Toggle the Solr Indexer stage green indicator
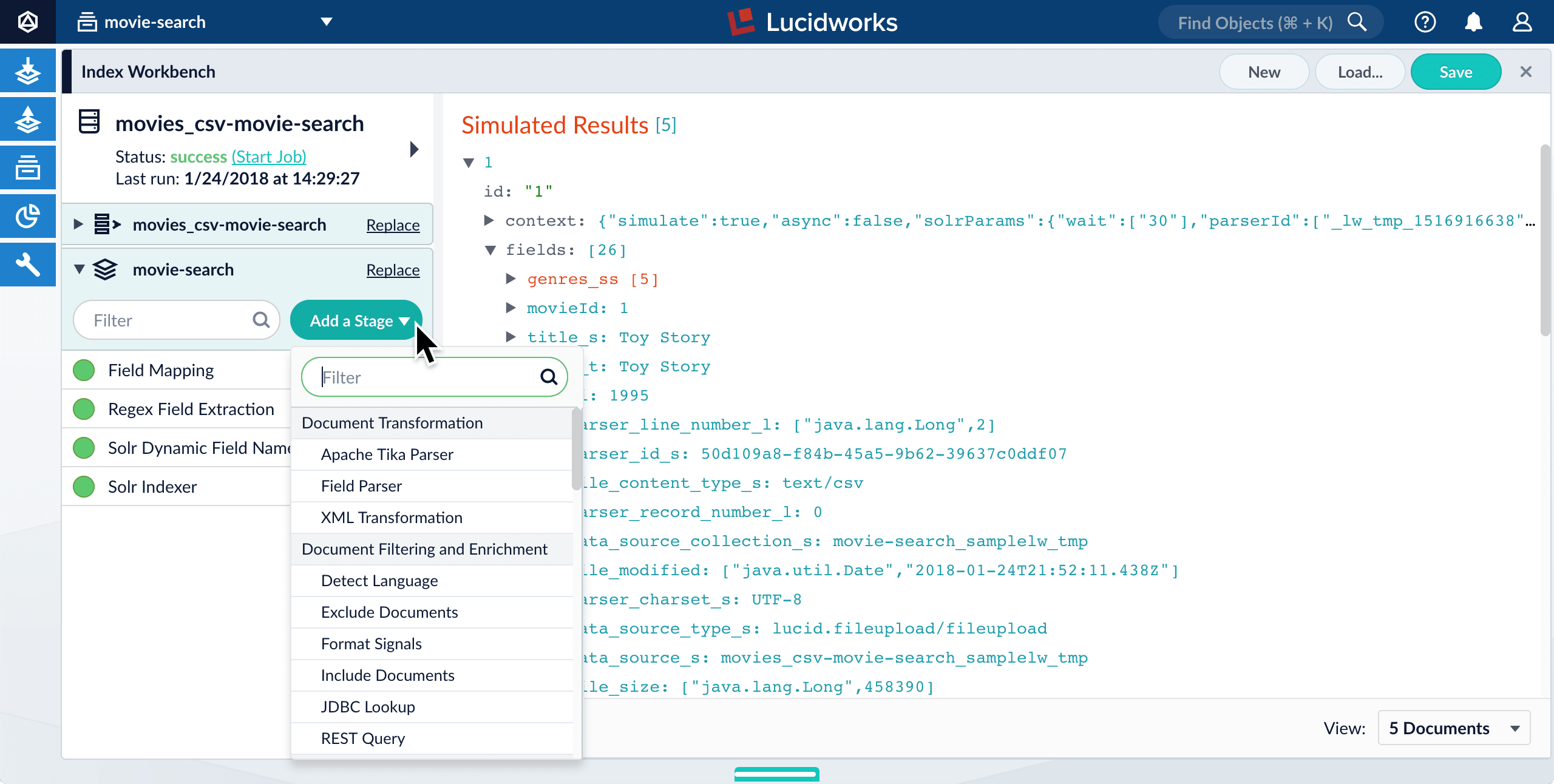This screenshot has width=1554, height=784. pos(84,487)
